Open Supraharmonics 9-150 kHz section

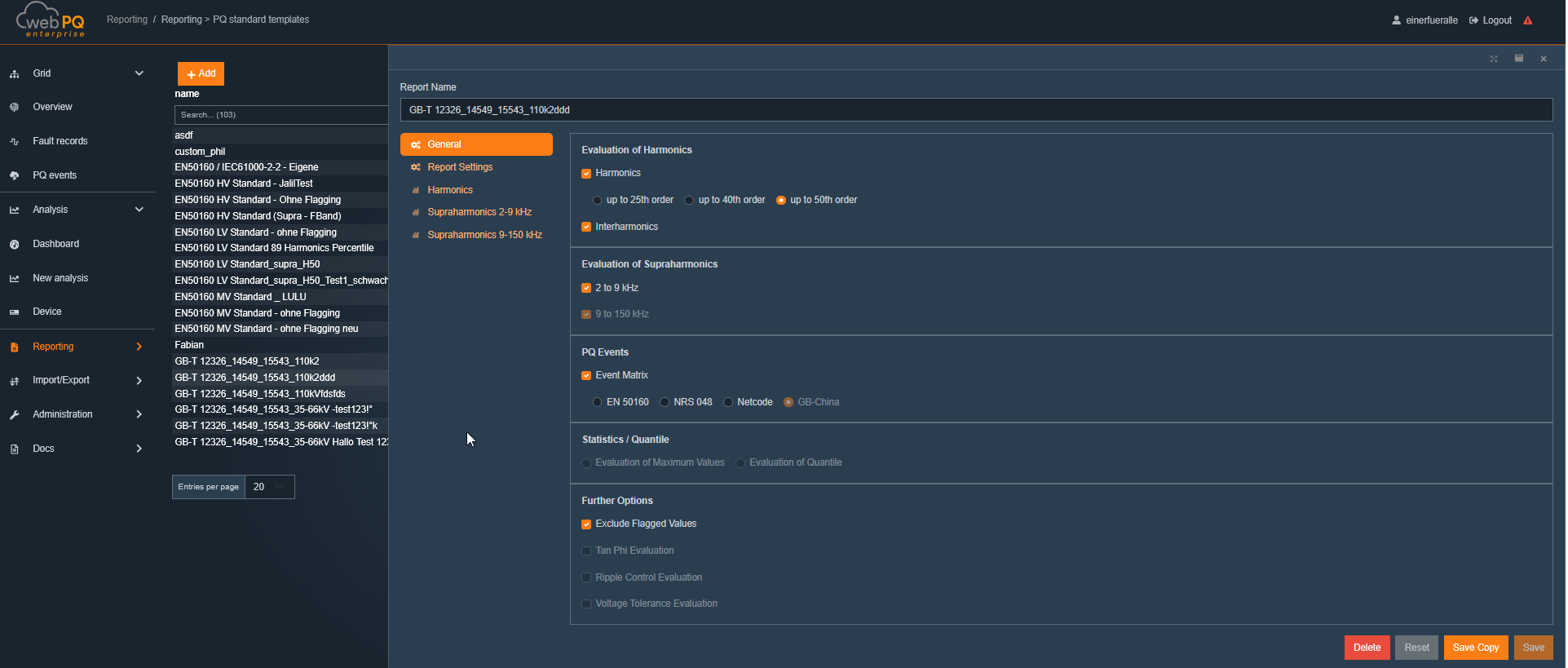pos(484,235)
